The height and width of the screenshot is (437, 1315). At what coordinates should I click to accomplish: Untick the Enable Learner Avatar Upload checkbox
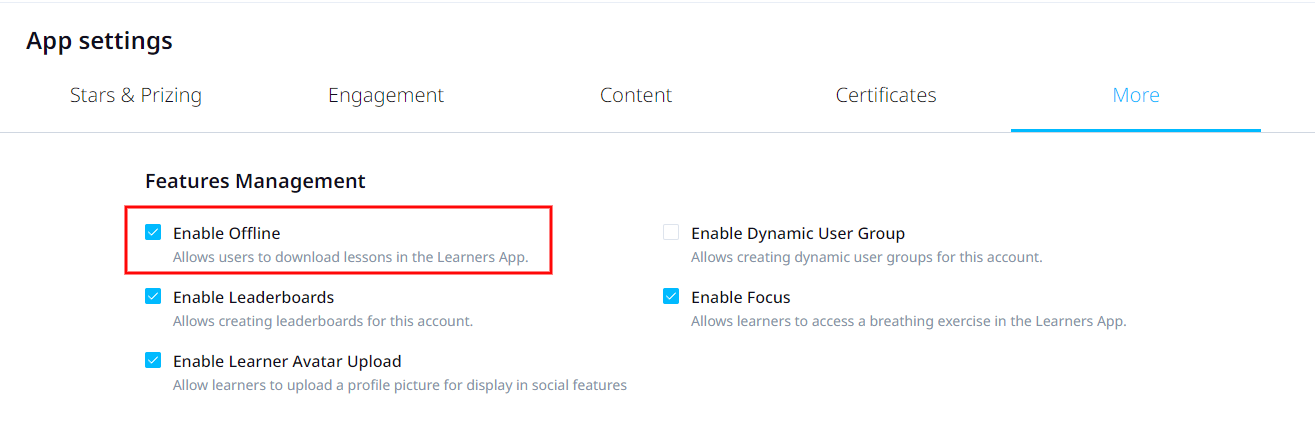(153, 361)
